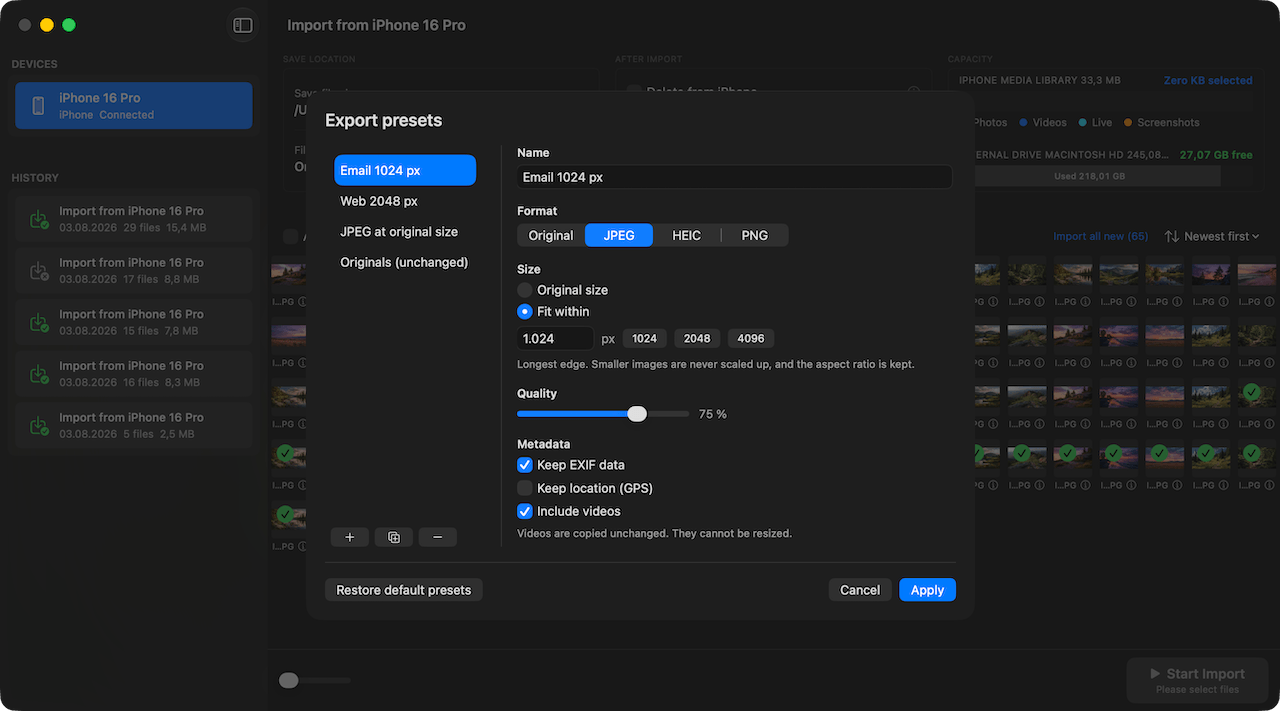The width and height of the screenshot is (1280, 711).
Task: Cancel the Export presets dialog
Action: (x=860, y=590)
